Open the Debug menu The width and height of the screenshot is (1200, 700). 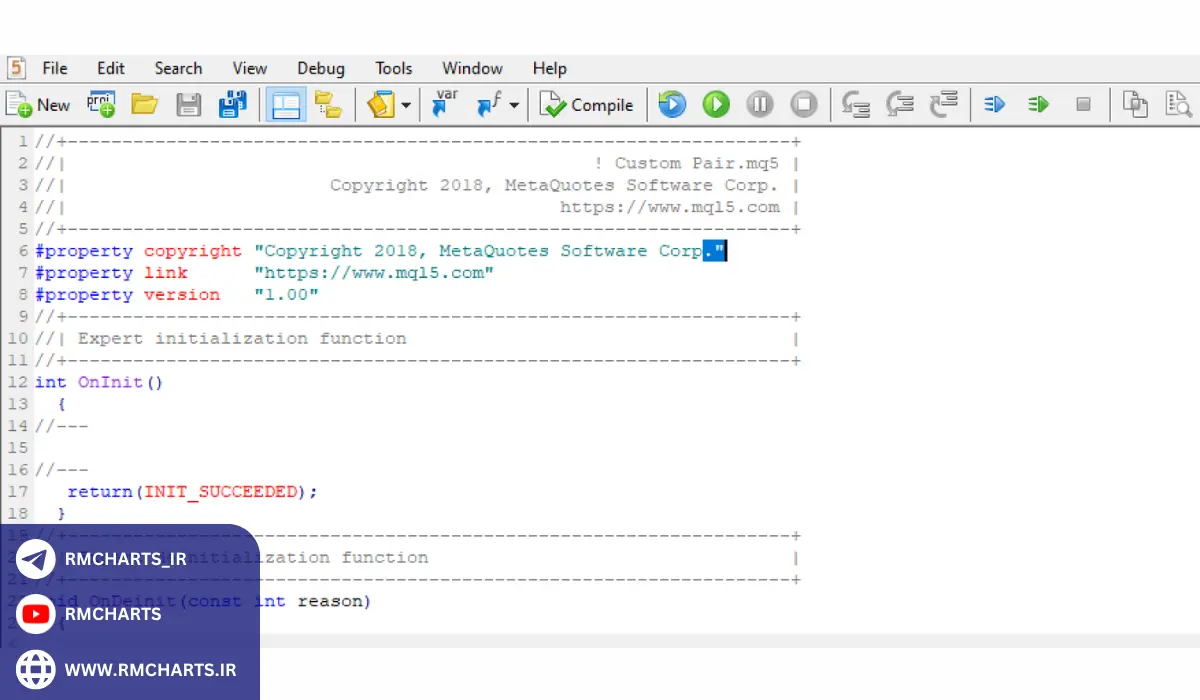point(321,68)
